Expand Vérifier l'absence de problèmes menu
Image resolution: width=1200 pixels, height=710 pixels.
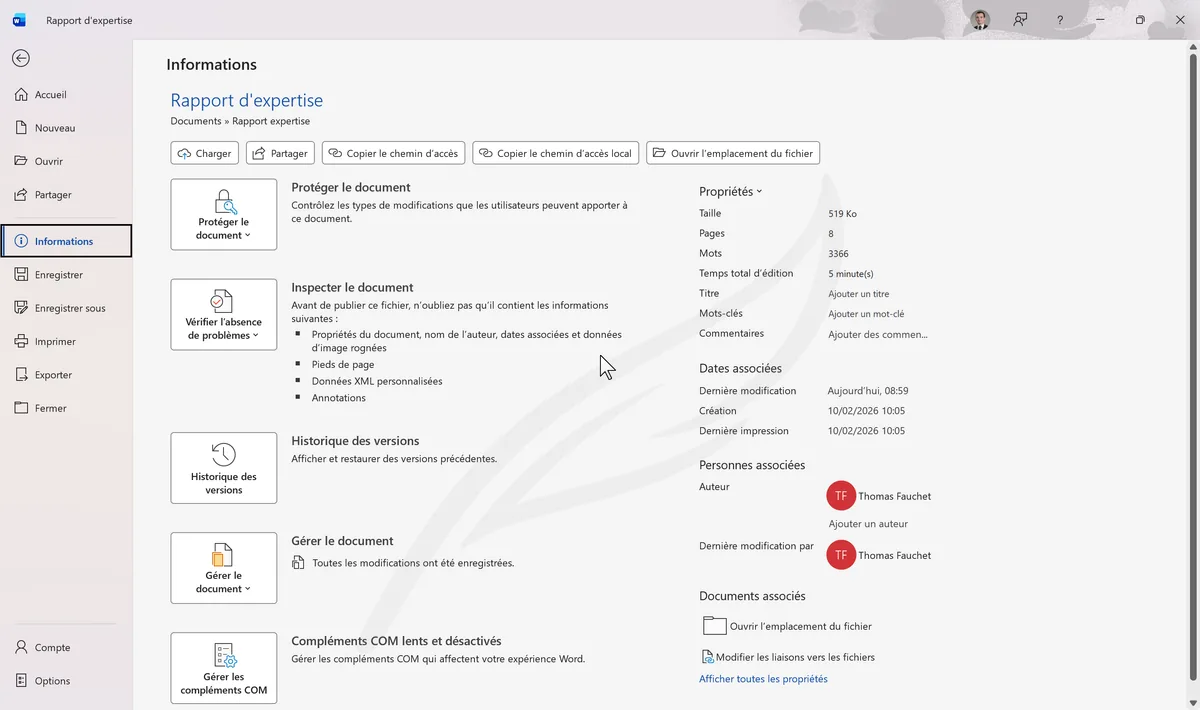click(224, 314)
